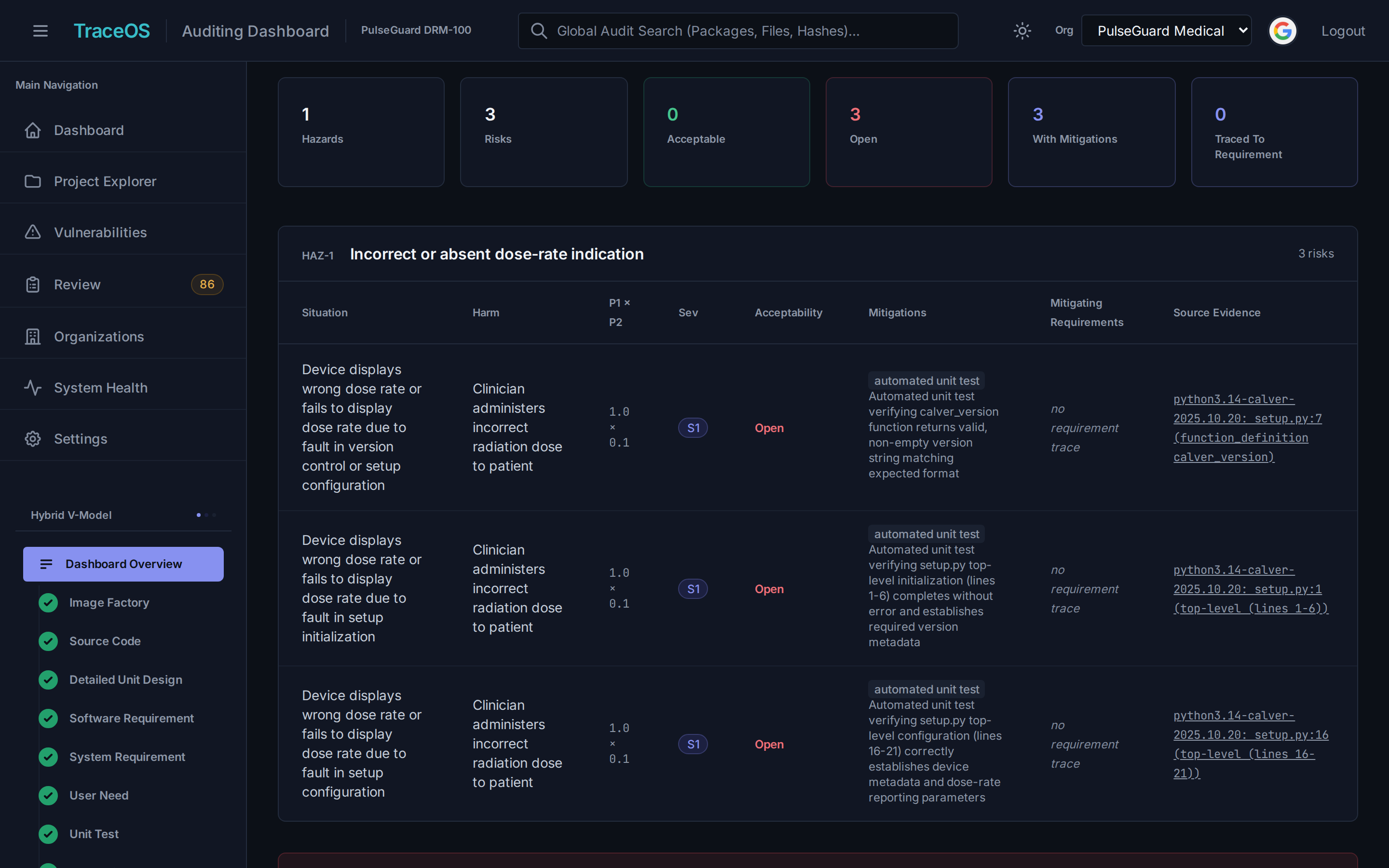1389x868 pixels.
Task: Click S1 severity badge in first row
Action: (x=693, y=428)
